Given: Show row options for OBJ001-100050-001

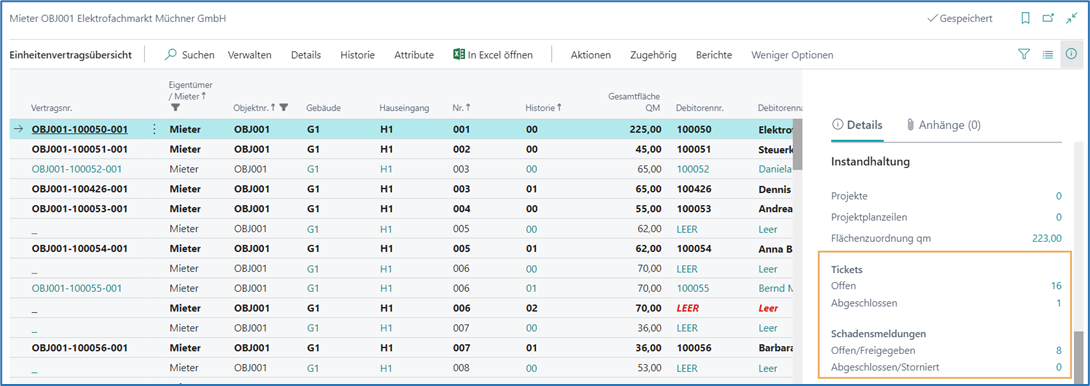Looking at the screenshot, I should coord(154,129).
